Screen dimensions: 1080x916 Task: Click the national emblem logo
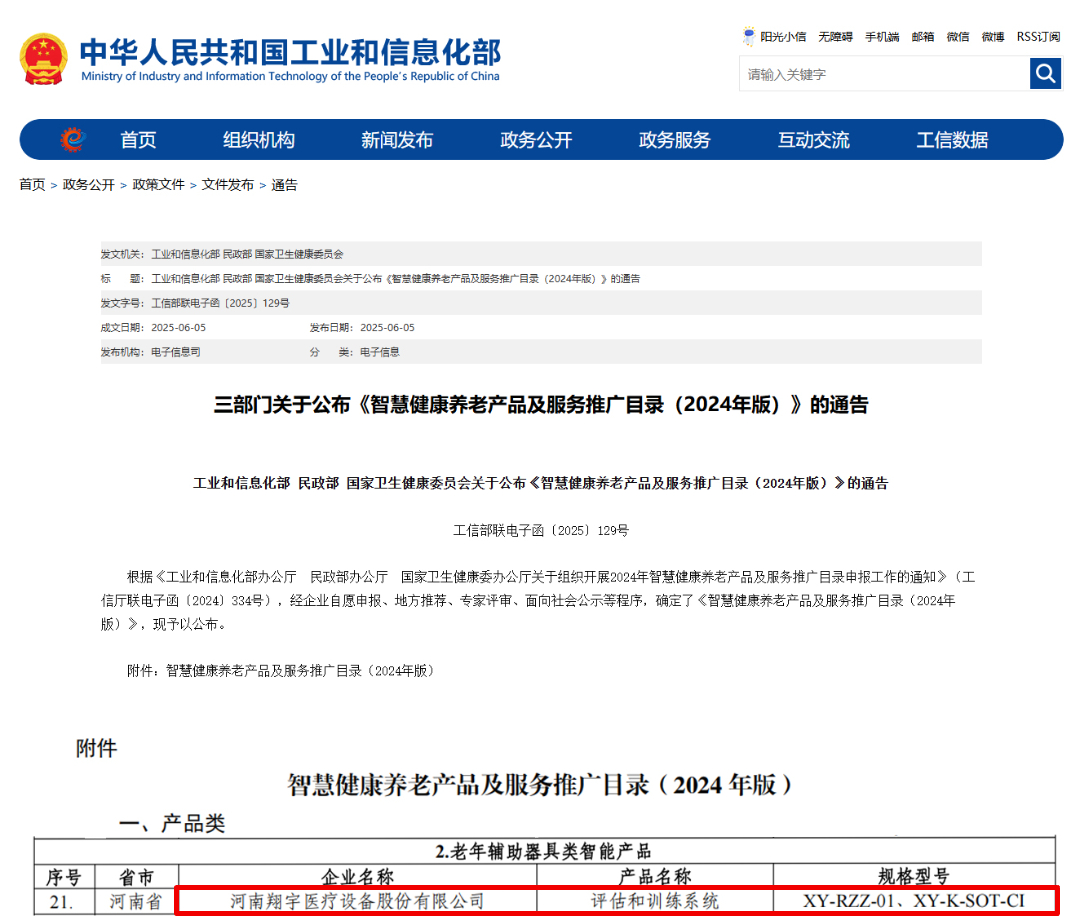(x=43, y=59)
